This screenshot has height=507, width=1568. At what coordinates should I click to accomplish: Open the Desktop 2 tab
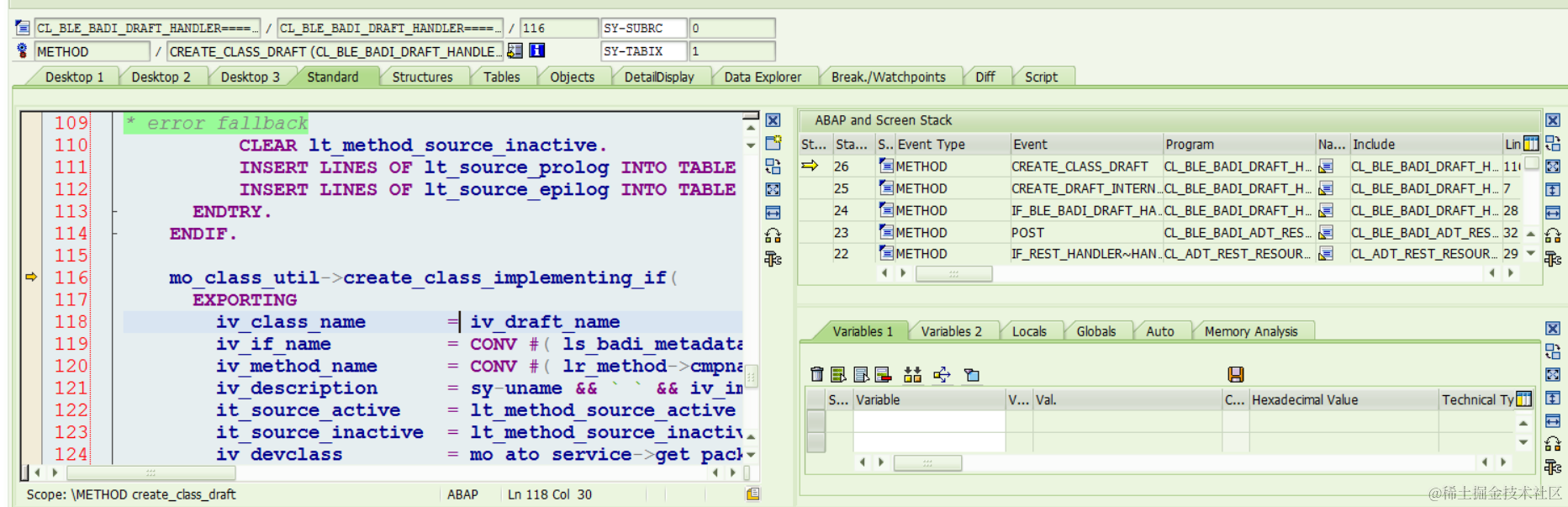click(x=161, y=77)
